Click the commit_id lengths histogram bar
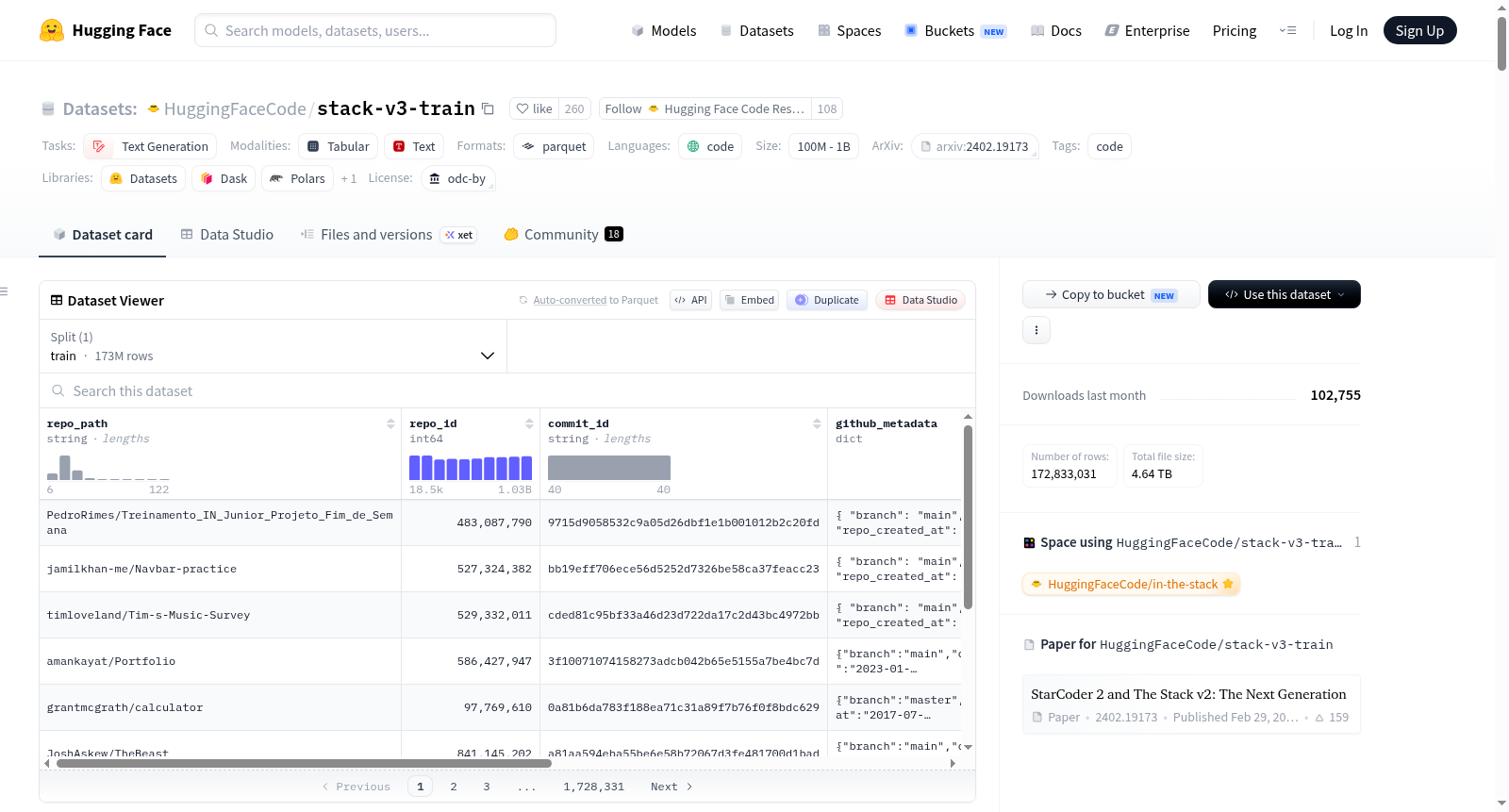1509x812 pixels. point(609,468)
